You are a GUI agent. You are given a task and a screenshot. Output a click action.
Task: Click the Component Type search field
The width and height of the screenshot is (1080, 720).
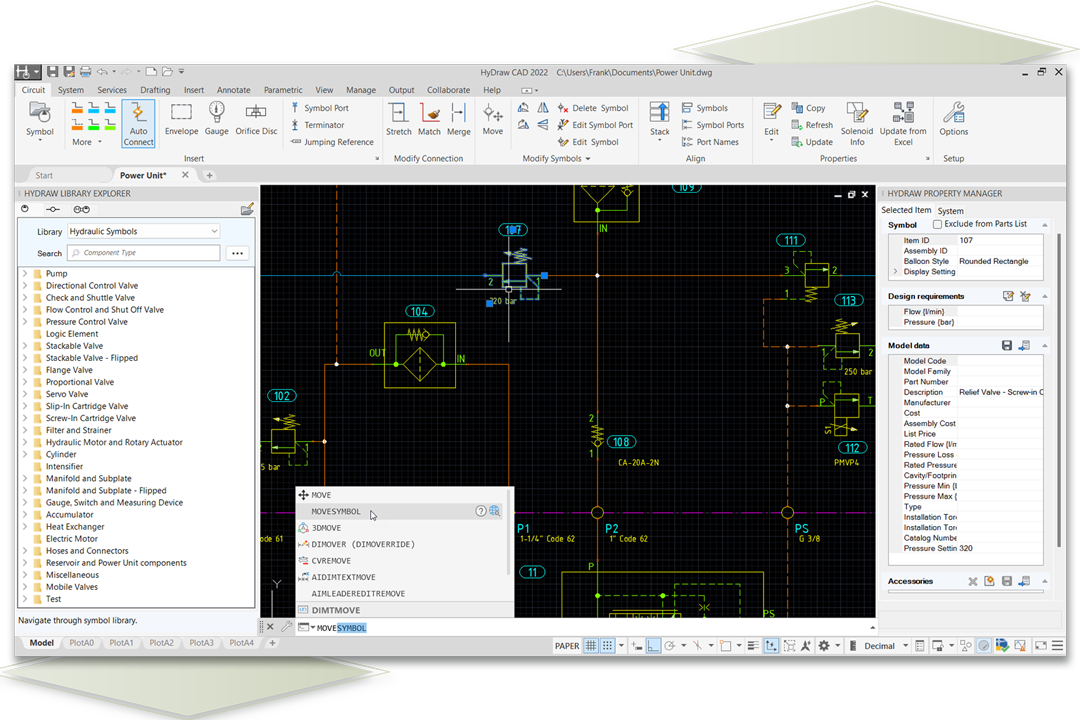tap(144, 253)
